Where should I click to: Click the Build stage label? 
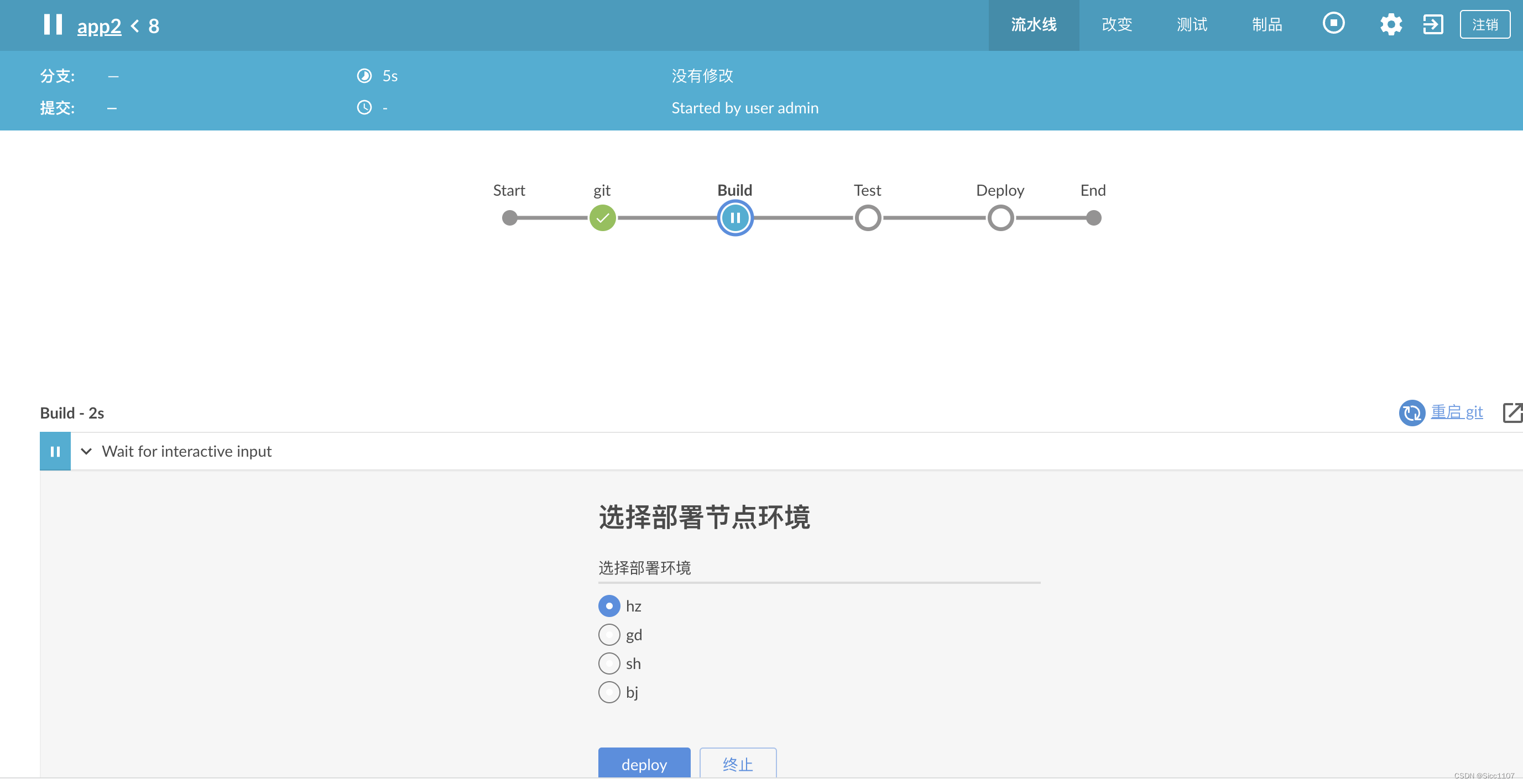pos(734,190)
